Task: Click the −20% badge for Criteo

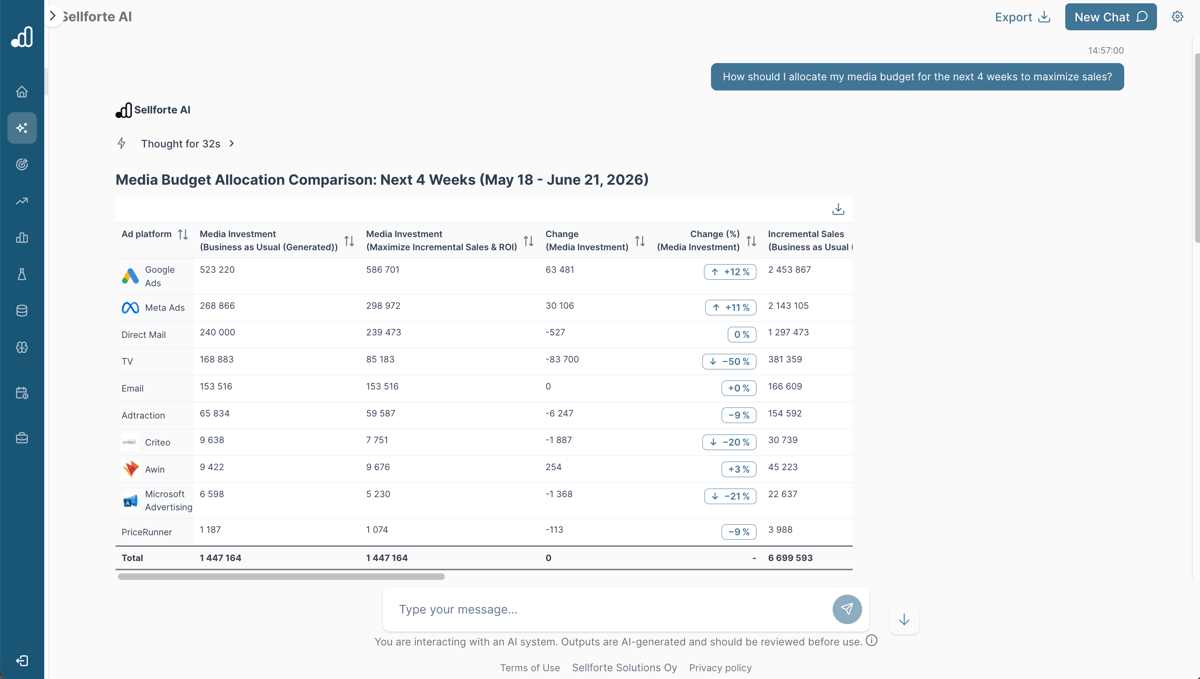Action: click(x=729, y=442)
